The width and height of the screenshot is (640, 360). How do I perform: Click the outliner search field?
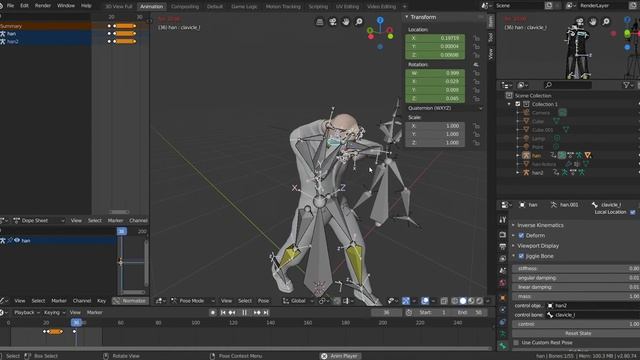568,85
